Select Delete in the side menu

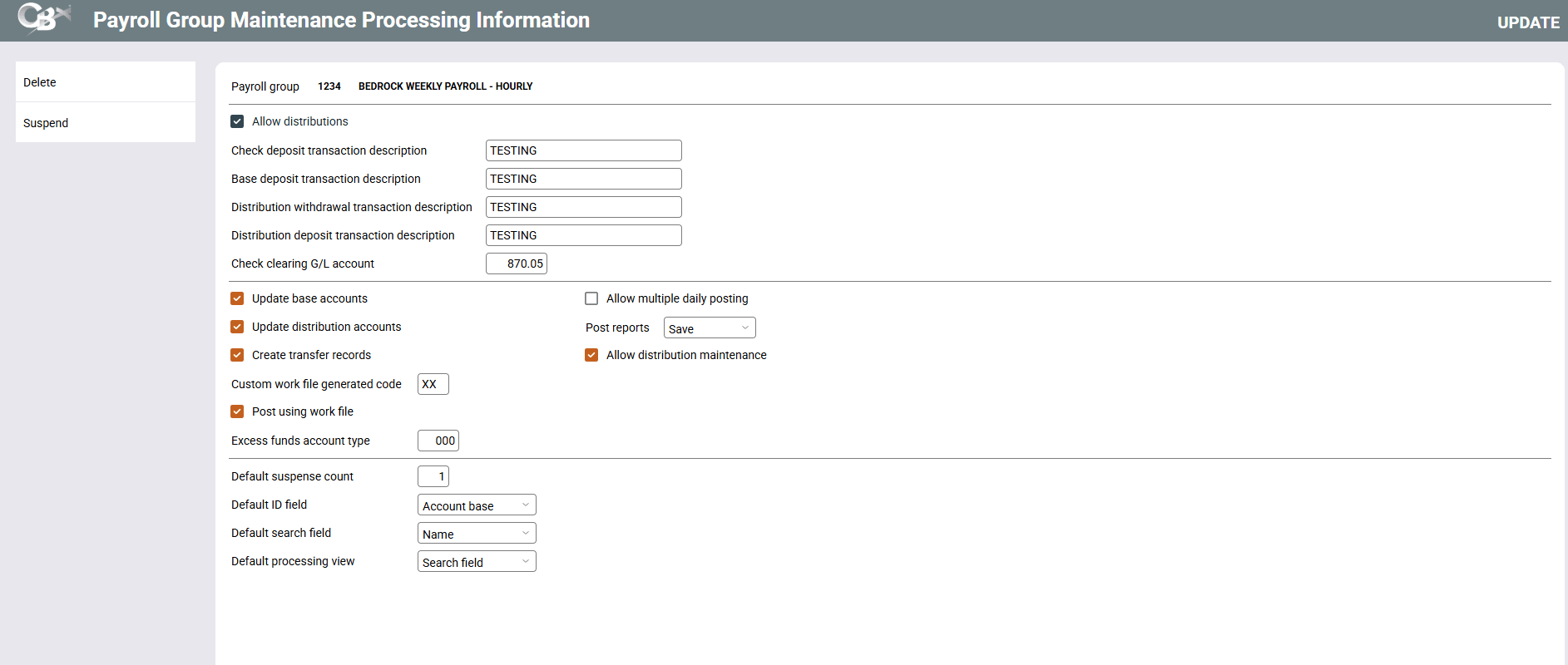(40, 82)
